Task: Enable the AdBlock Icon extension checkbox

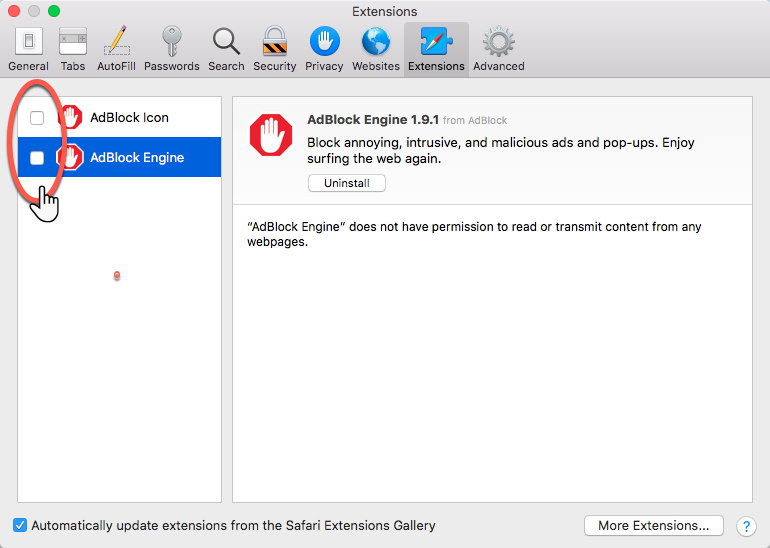Action: (37, 118)
